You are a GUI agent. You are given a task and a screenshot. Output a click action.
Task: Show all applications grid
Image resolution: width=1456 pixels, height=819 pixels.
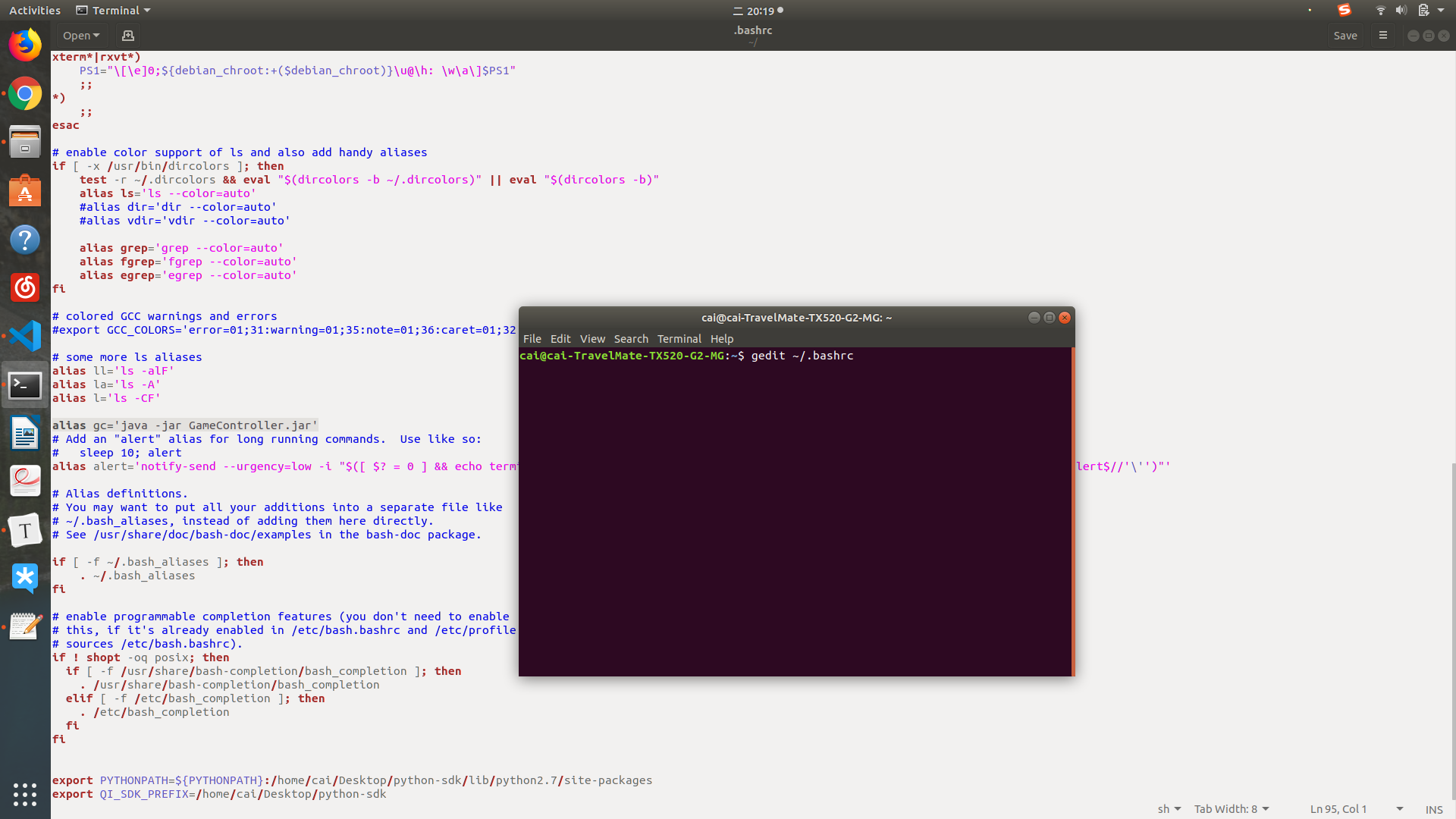25,794
